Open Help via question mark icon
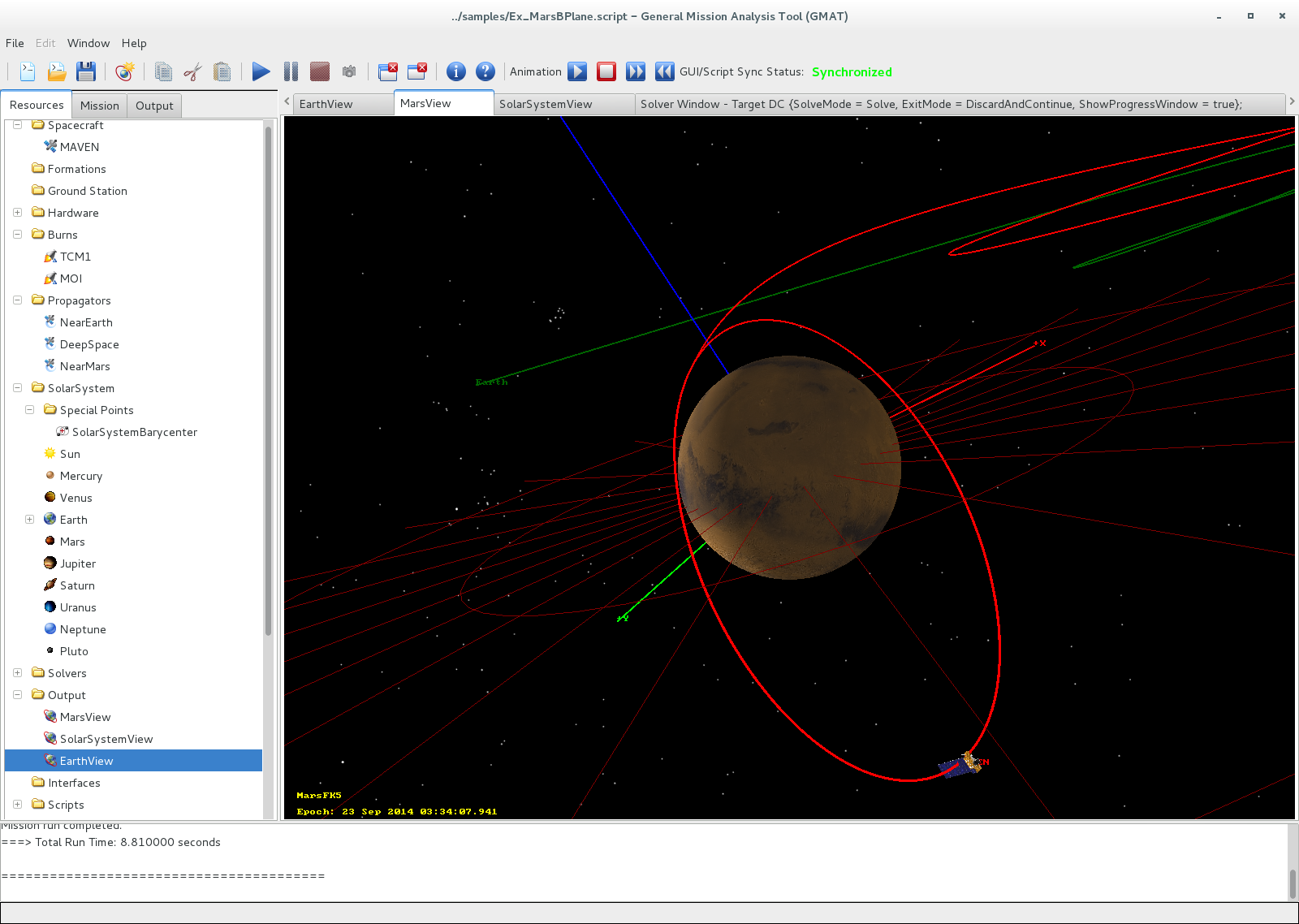This screenshot has height=924, width=1299. (x=486, y=71)
